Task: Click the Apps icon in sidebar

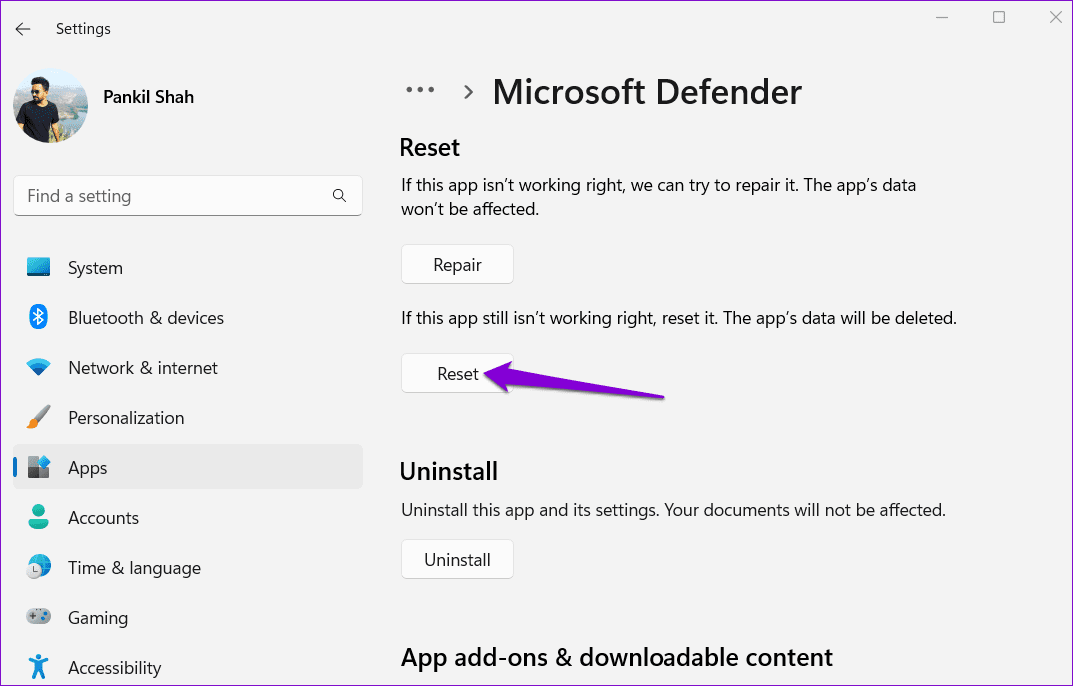Action: (38, 467)
